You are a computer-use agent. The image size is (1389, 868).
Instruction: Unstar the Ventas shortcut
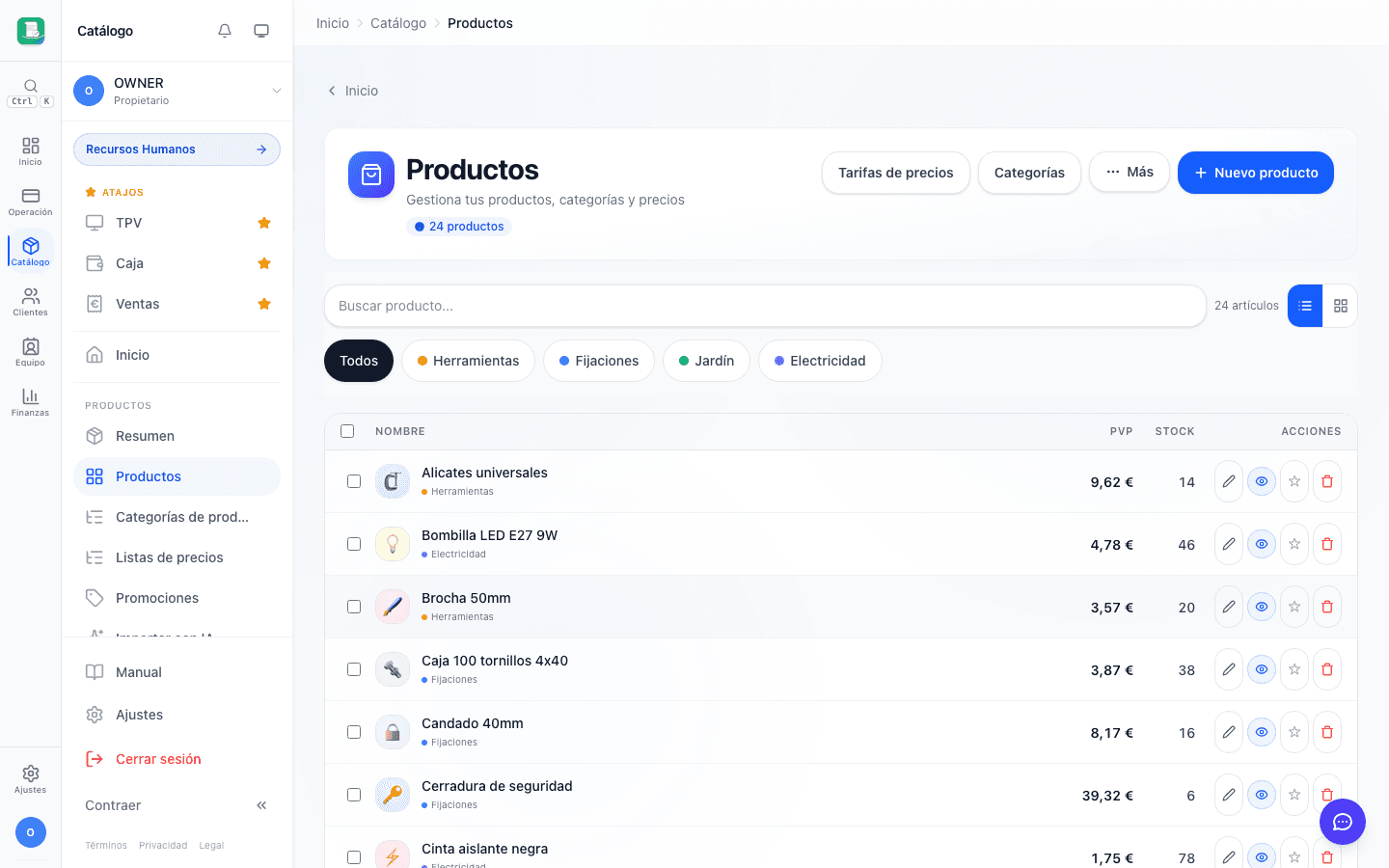coord(264,304)
